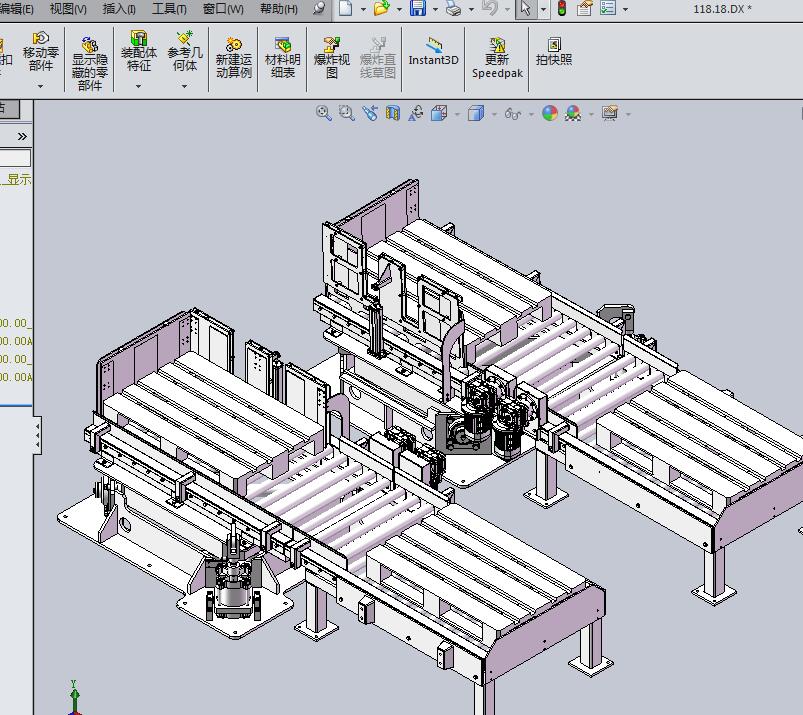Open the 帮助(H) menu
The width and height of the screenshot is (803, 715).
pos(279,9)
